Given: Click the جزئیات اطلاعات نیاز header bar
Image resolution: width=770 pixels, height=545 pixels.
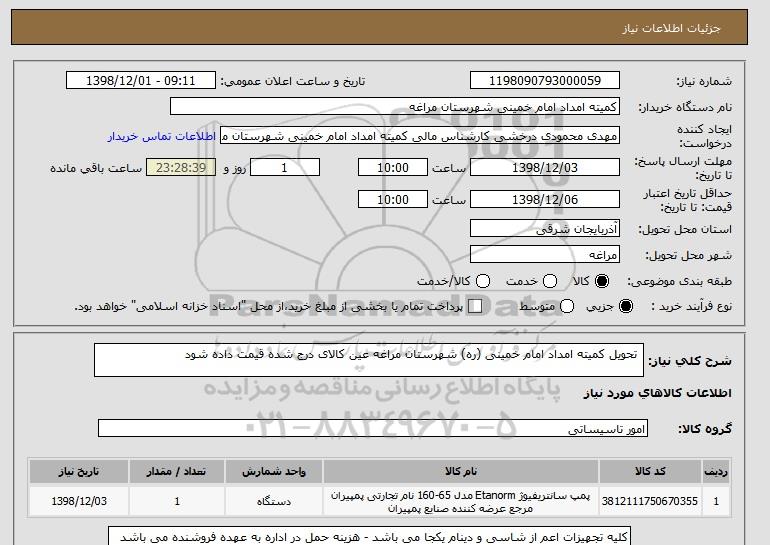Looking at the screenshot, I should point(379,27).
